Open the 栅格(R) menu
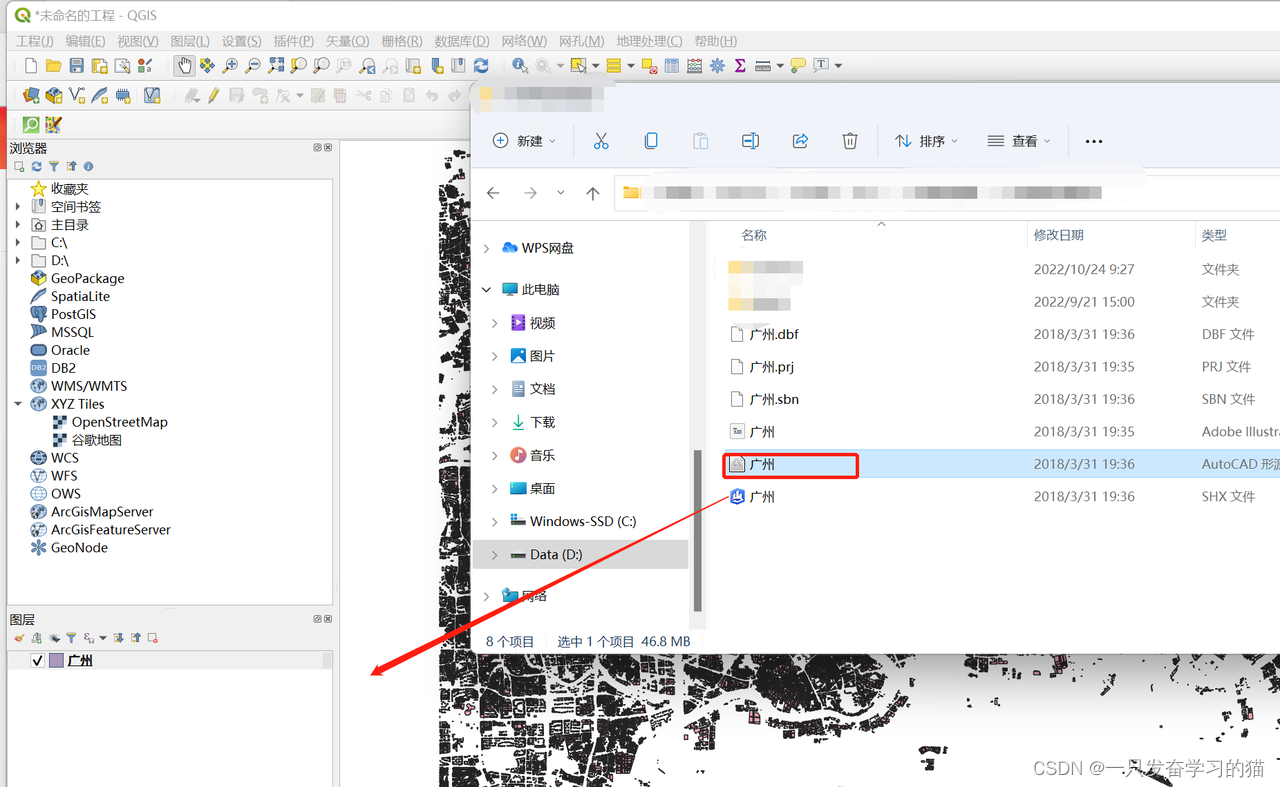Screen dimensions: 1280x787 pyautogui.click(x=401, y=41)
